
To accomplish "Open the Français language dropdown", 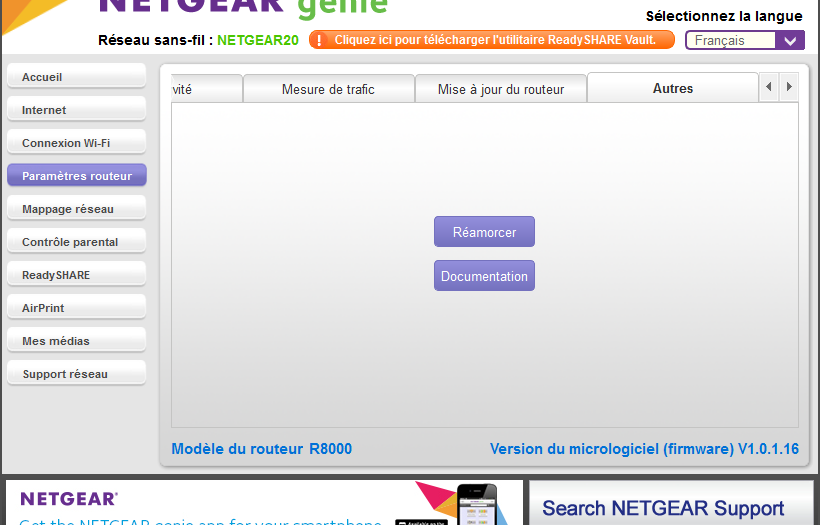I will (744, 40).
